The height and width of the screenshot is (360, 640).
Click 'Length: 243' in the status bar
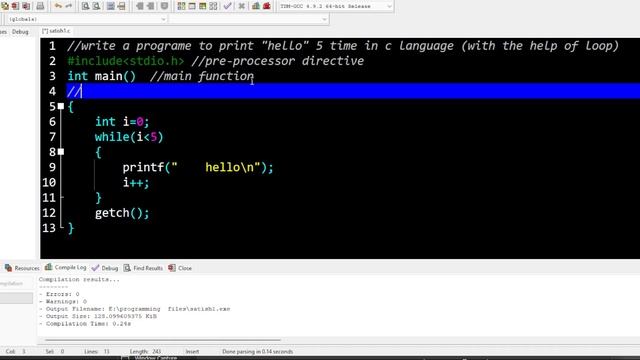click(x=145, y=351)
